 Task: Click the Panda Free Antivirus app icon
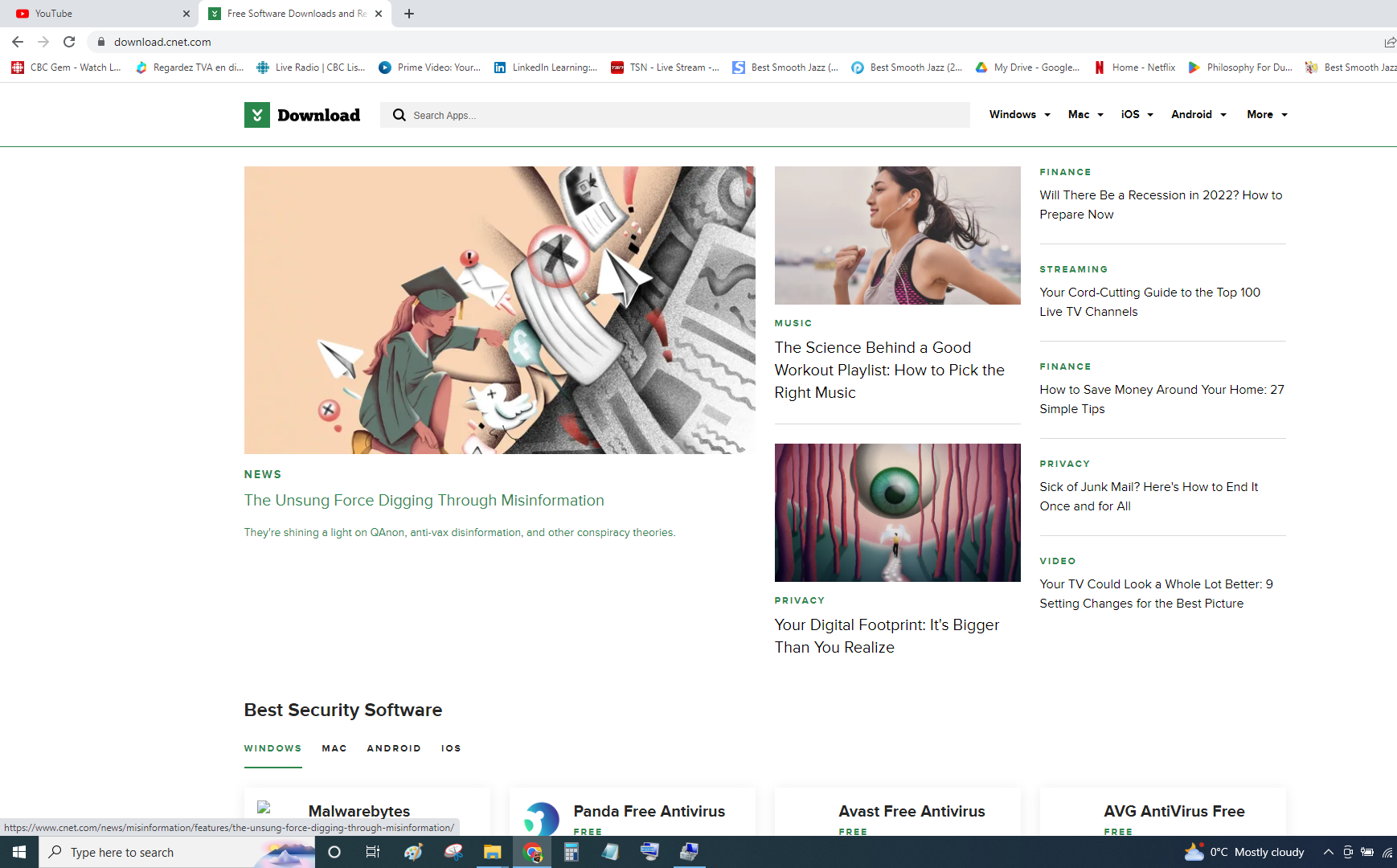pos(541,818)
